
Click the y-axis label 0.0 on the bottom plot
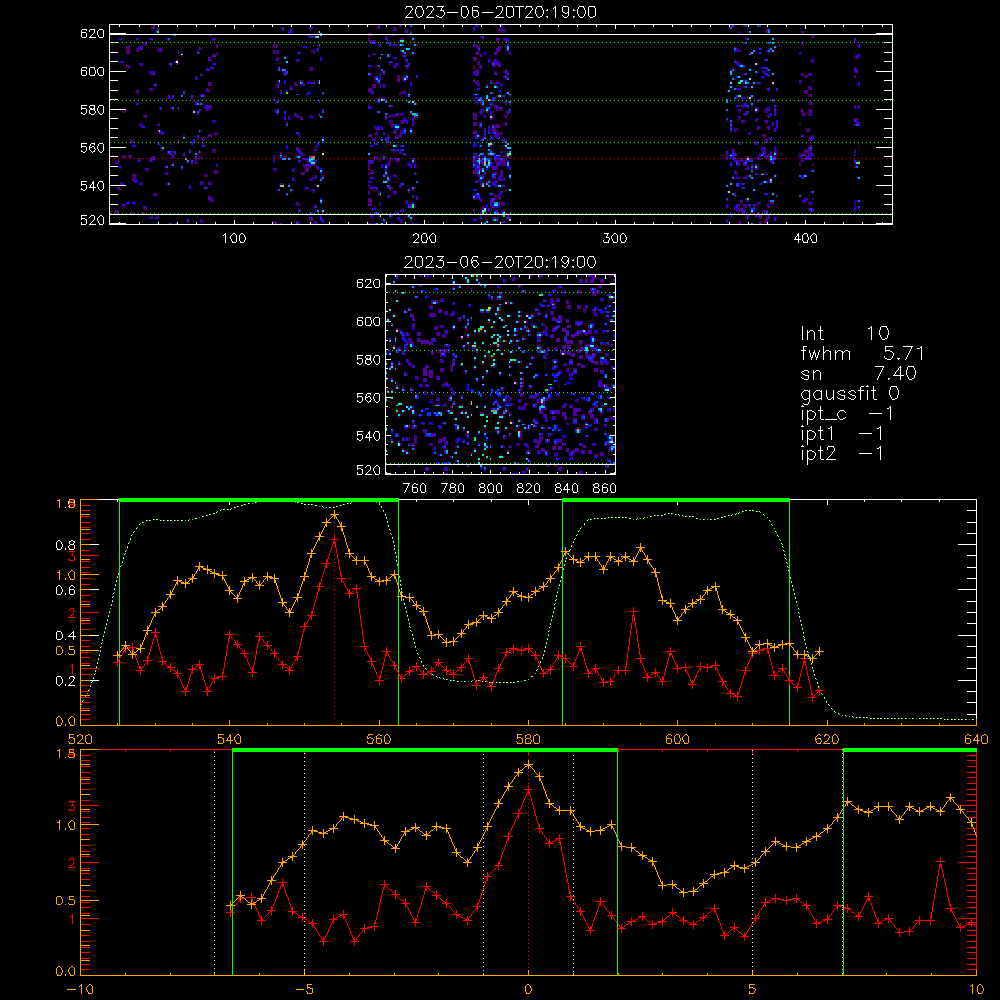(x=66, y=971)
